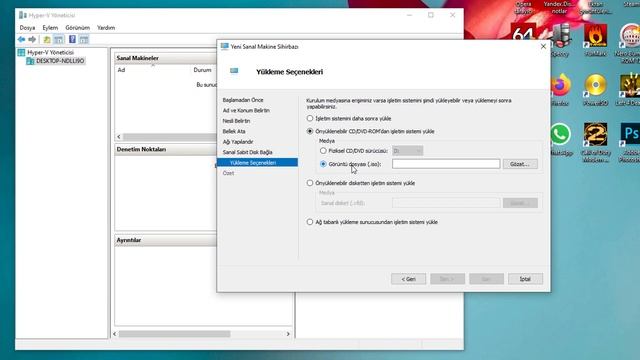The image size is (640, 360).
Task: Click the 'İptal' cancel button
Action: 525,279
